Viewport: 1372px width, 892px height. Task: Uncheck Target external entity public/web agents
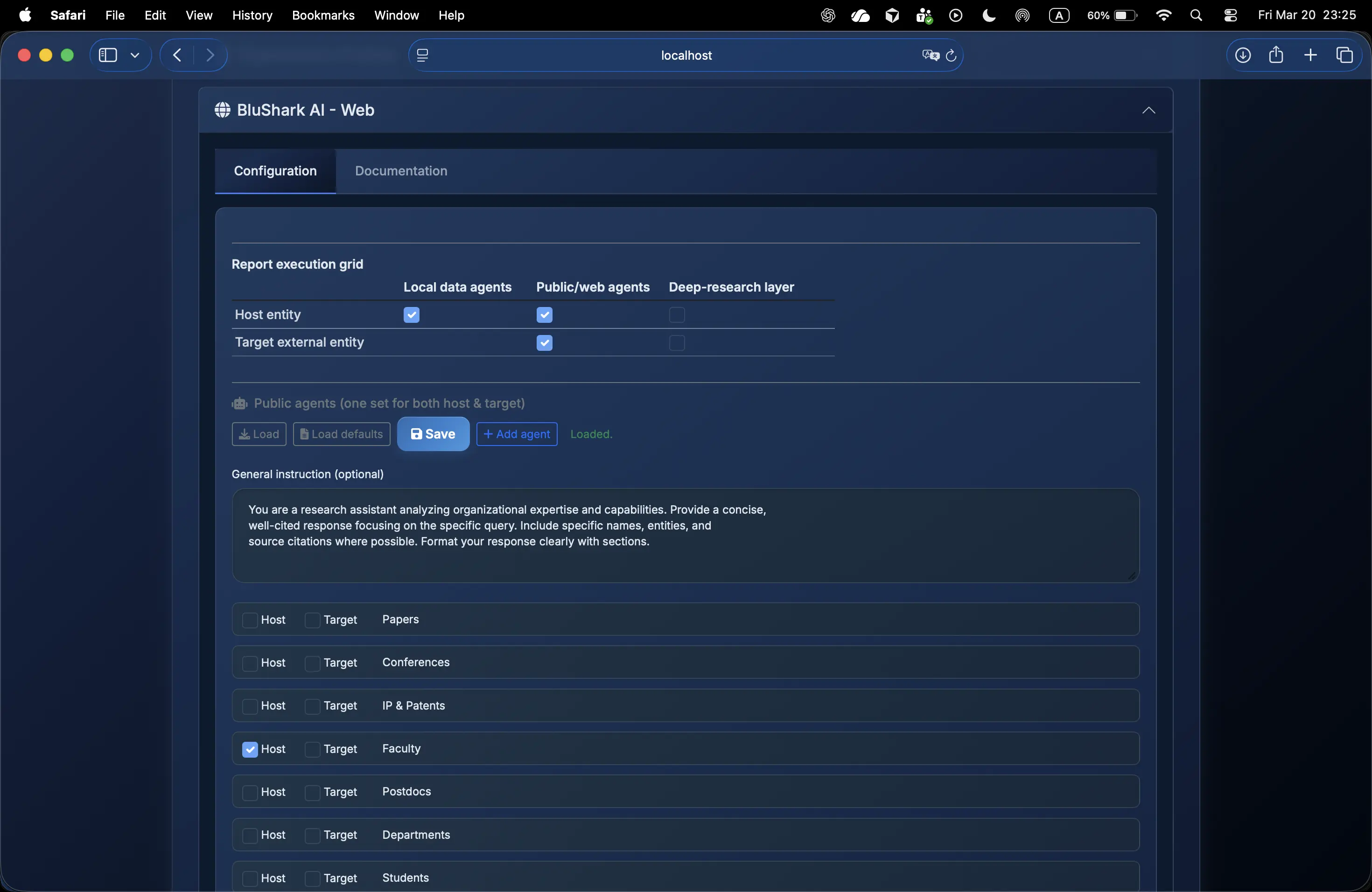tap(544, 343)
